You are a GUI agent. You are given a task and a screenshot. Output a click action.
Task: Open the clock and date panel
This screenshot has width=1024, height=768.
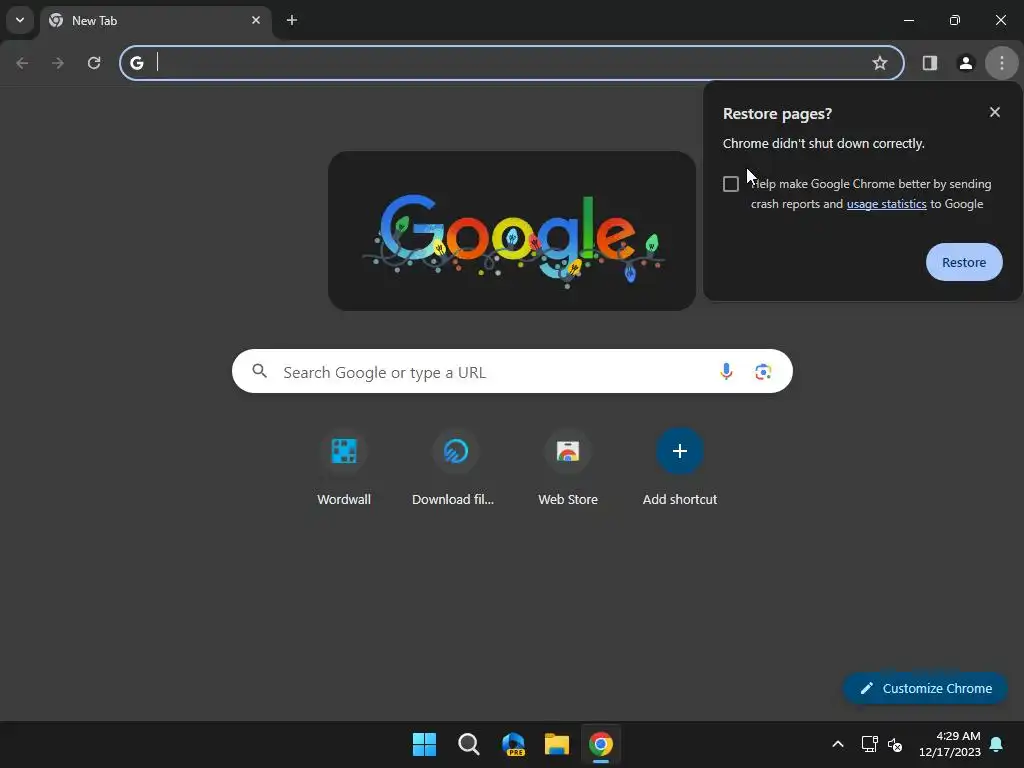[950, 744]
